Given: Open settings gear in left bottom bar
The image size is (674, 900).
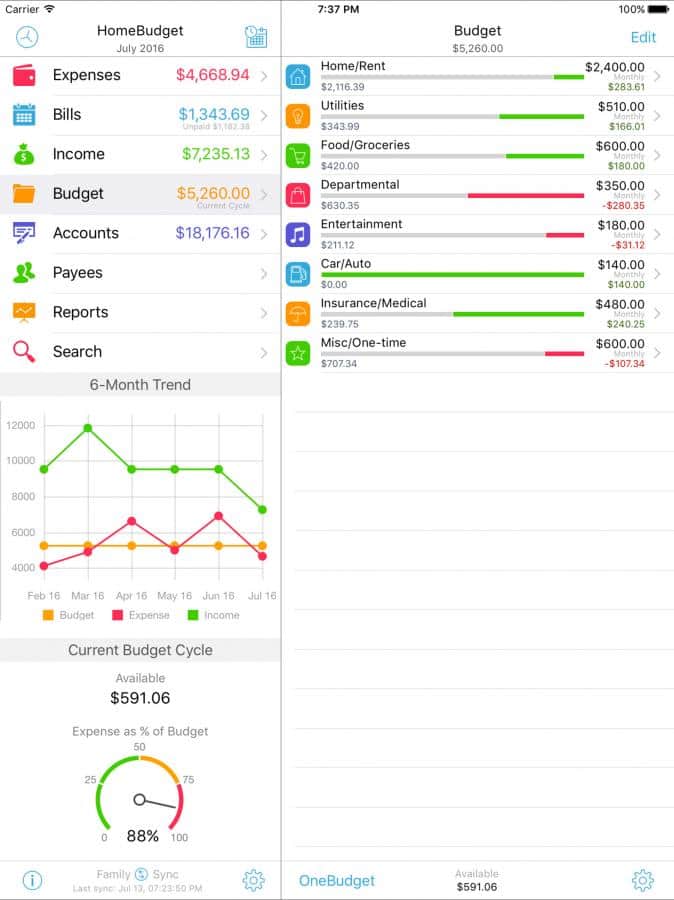Looking at the screenshot, I should [x=253, y=880].
